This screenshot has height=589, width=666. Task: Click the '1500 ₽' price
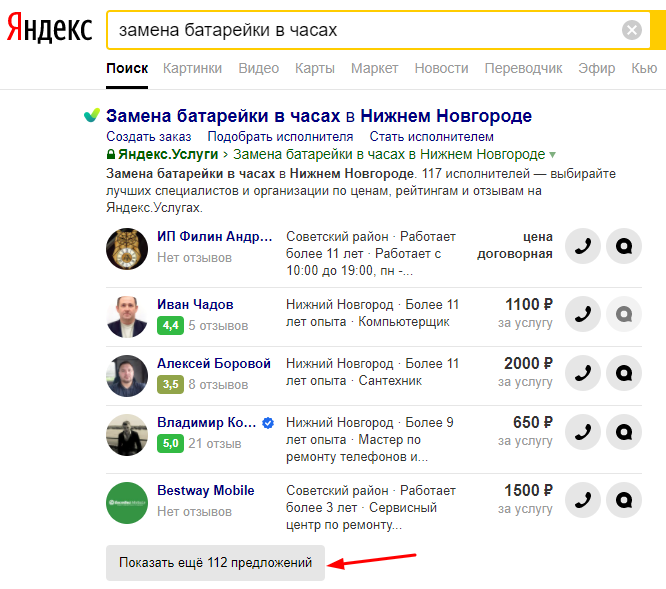coord(528,490)
